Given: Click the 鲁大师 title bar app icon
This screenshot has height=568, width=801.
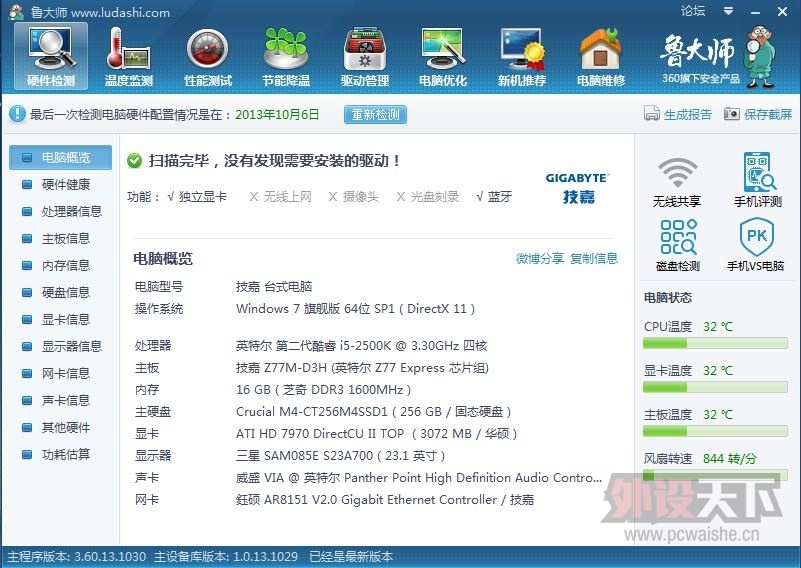Looking at the screenshot, I should [x=16, y=12].
